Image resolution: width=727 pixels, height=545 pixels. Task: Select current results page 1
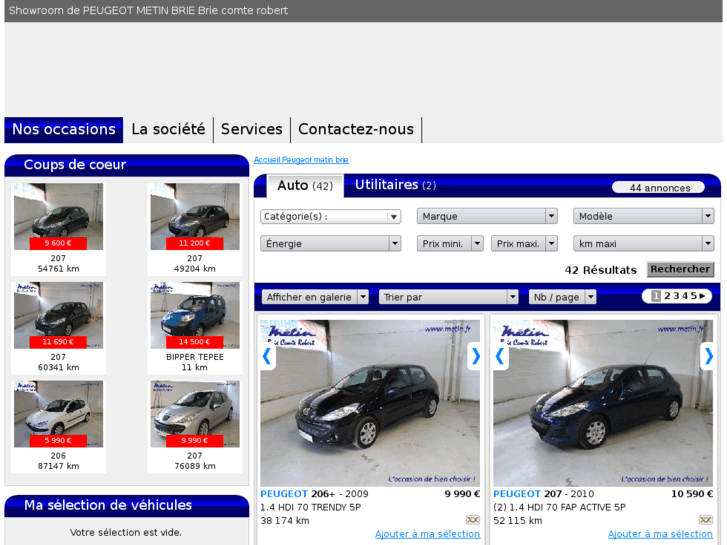click(656, 296)
